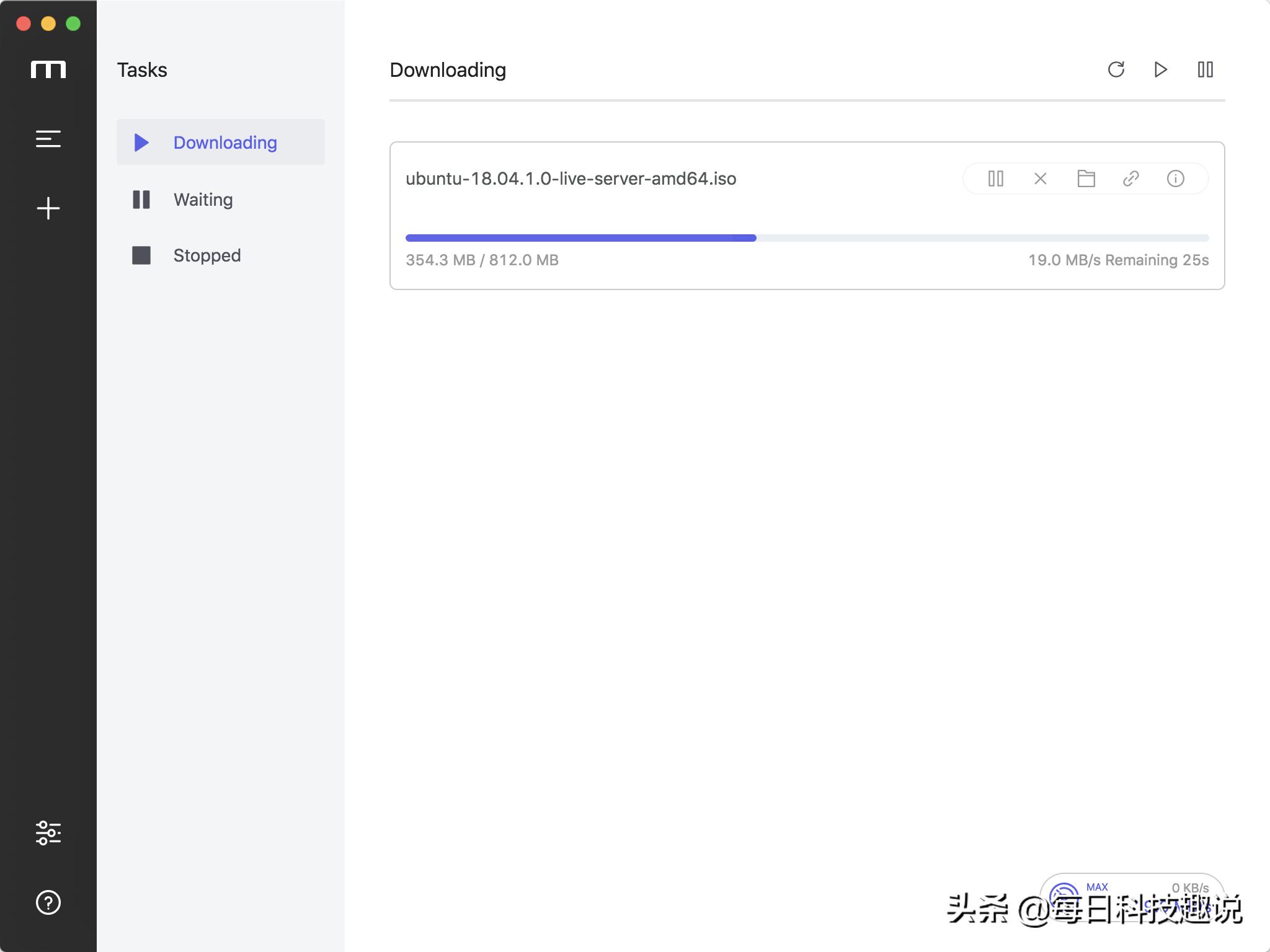Switch to the Stopped tasks view
This screenshot has height=952, width=1270.
pos(206,255)
